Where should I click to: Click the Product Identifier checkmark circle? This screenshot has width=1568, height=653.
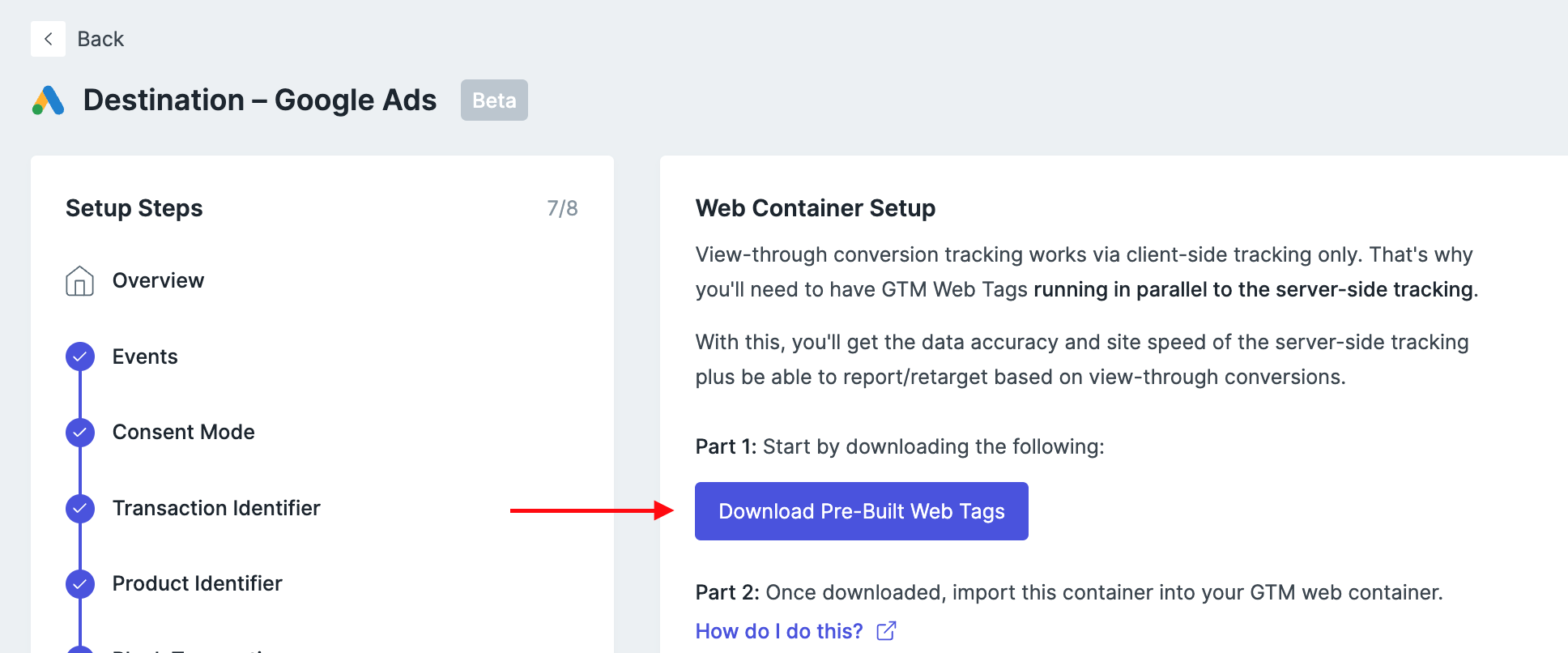(x=79, y=583)
